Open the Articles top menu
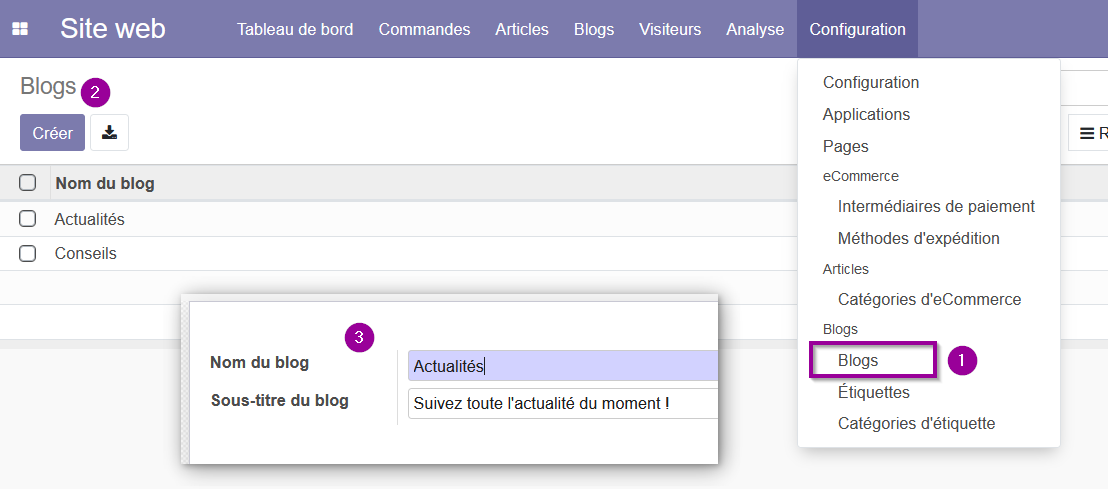Image resolution: width=1108 pixels, height=489 pixels. [x=521, y=29]
